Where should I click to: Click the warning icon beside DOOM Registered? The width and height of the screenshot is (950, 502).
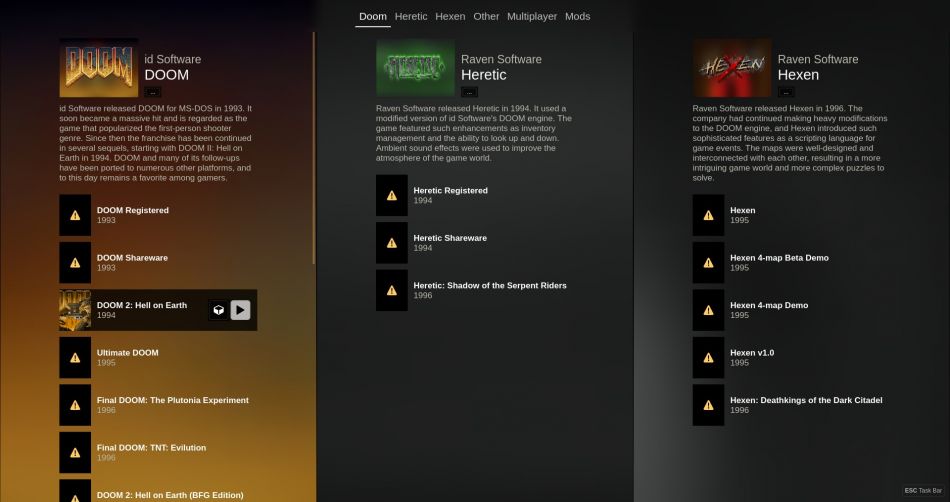pyautogui.click(x=75, y=215)
